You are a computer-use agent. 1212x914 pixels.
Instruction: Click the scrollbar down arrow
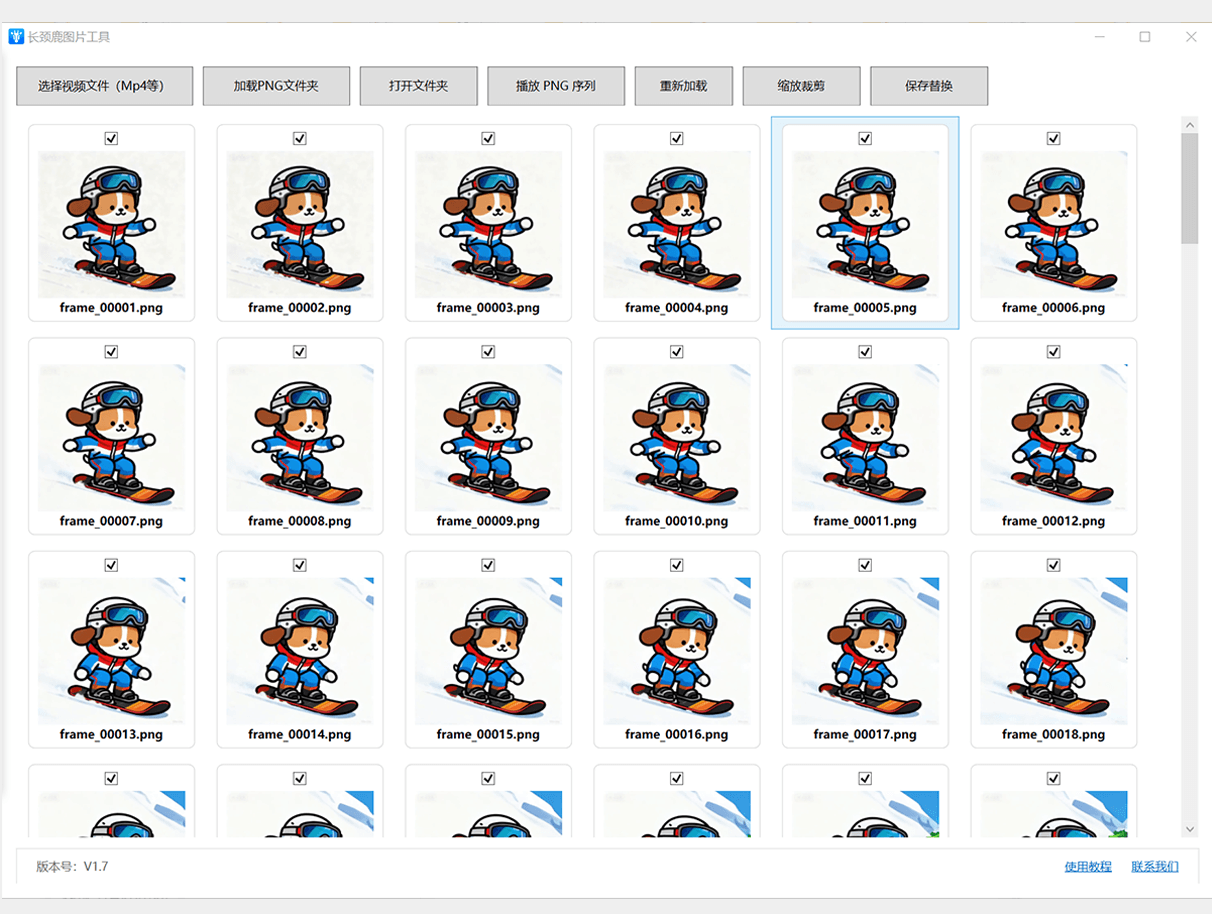pos(1190,829)
